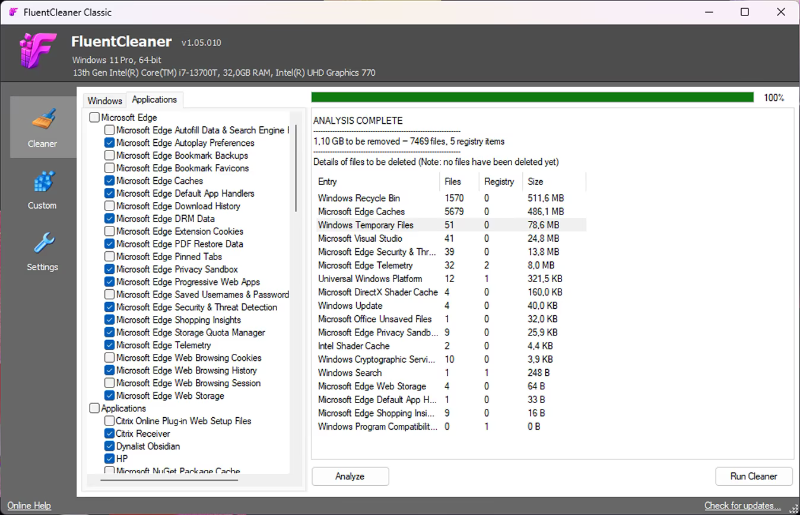Check Microsoft Edge Web Browsing Cookies
Viewport: 800px width, 515px height.
pyautogui.click(x=109, y=357)
